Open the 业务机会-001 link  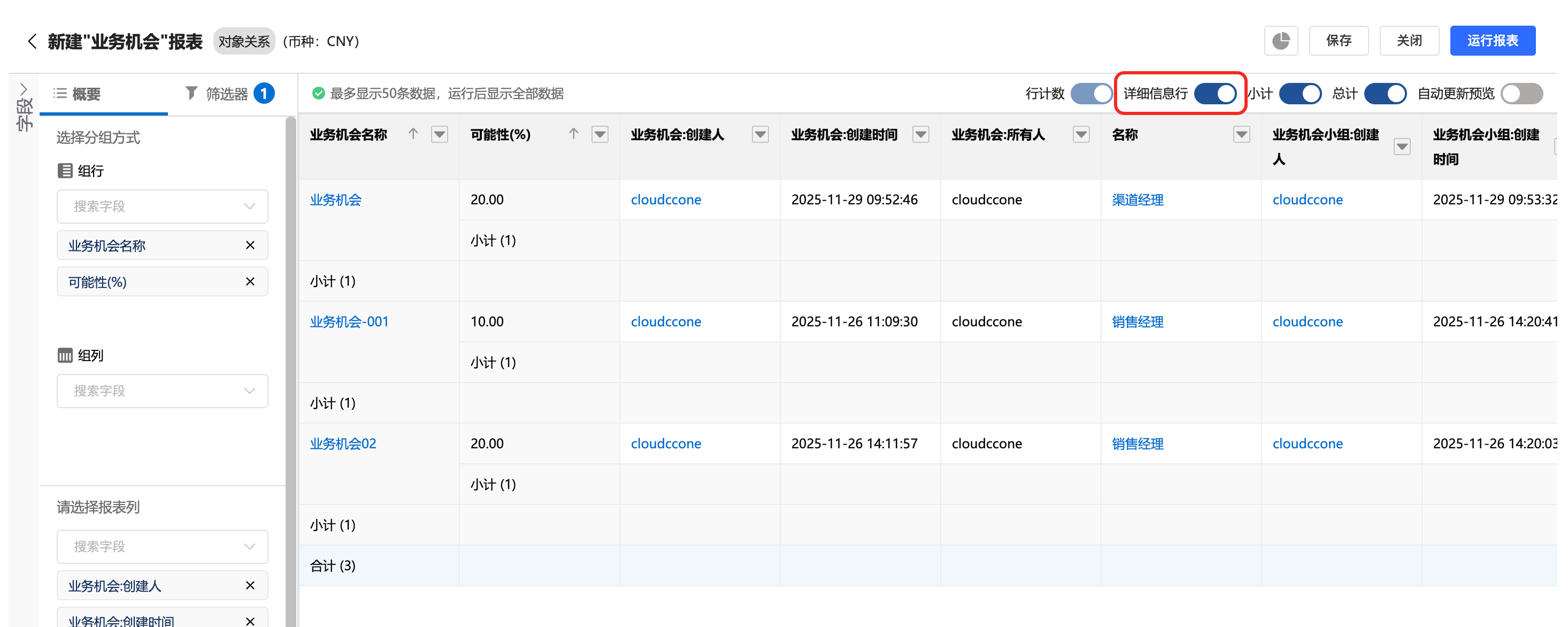(349, 322)
